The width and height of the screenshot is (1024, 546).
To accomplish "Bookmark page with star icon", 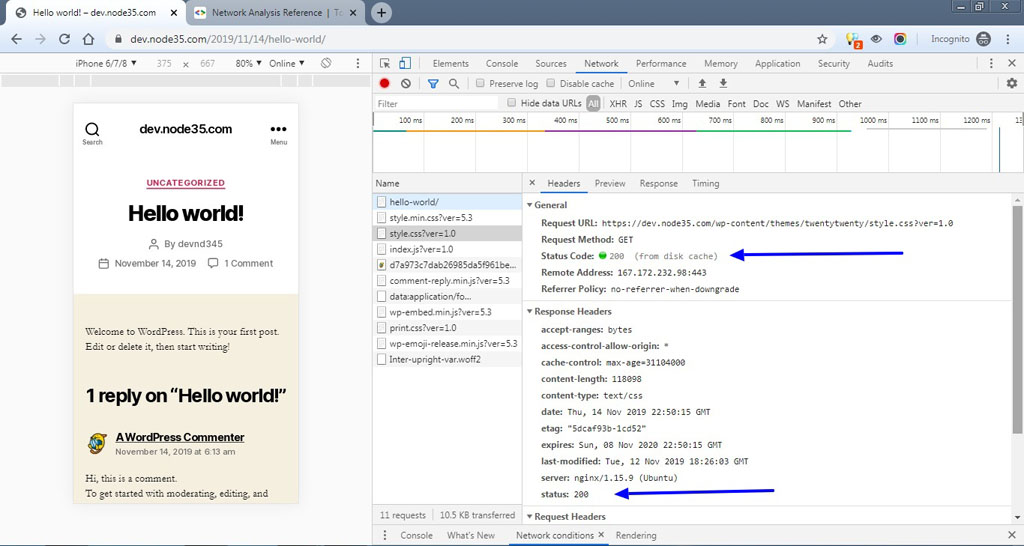I will 822,39.
